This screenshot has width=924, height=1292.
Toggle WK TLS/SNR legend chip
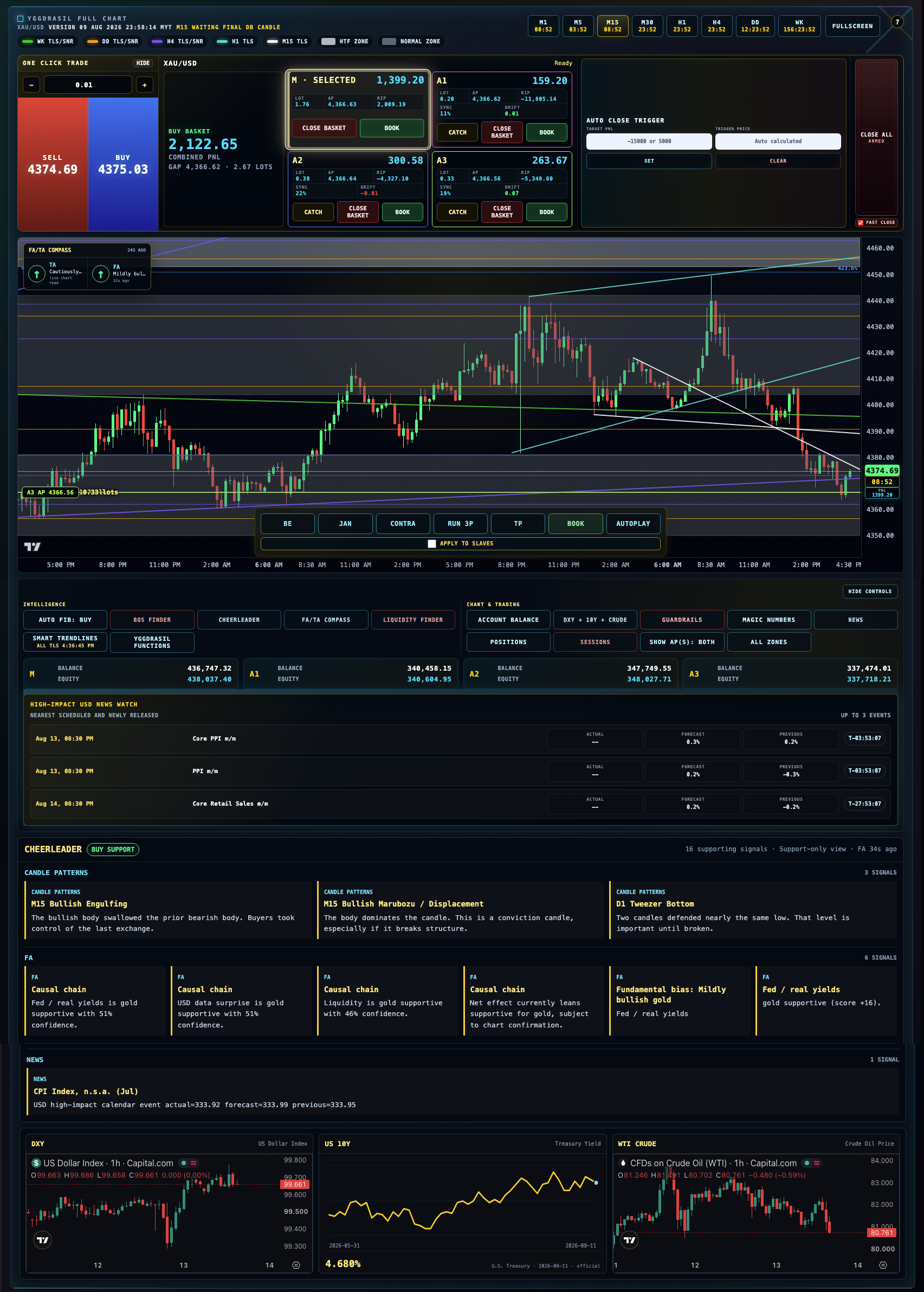coord(47,42)
